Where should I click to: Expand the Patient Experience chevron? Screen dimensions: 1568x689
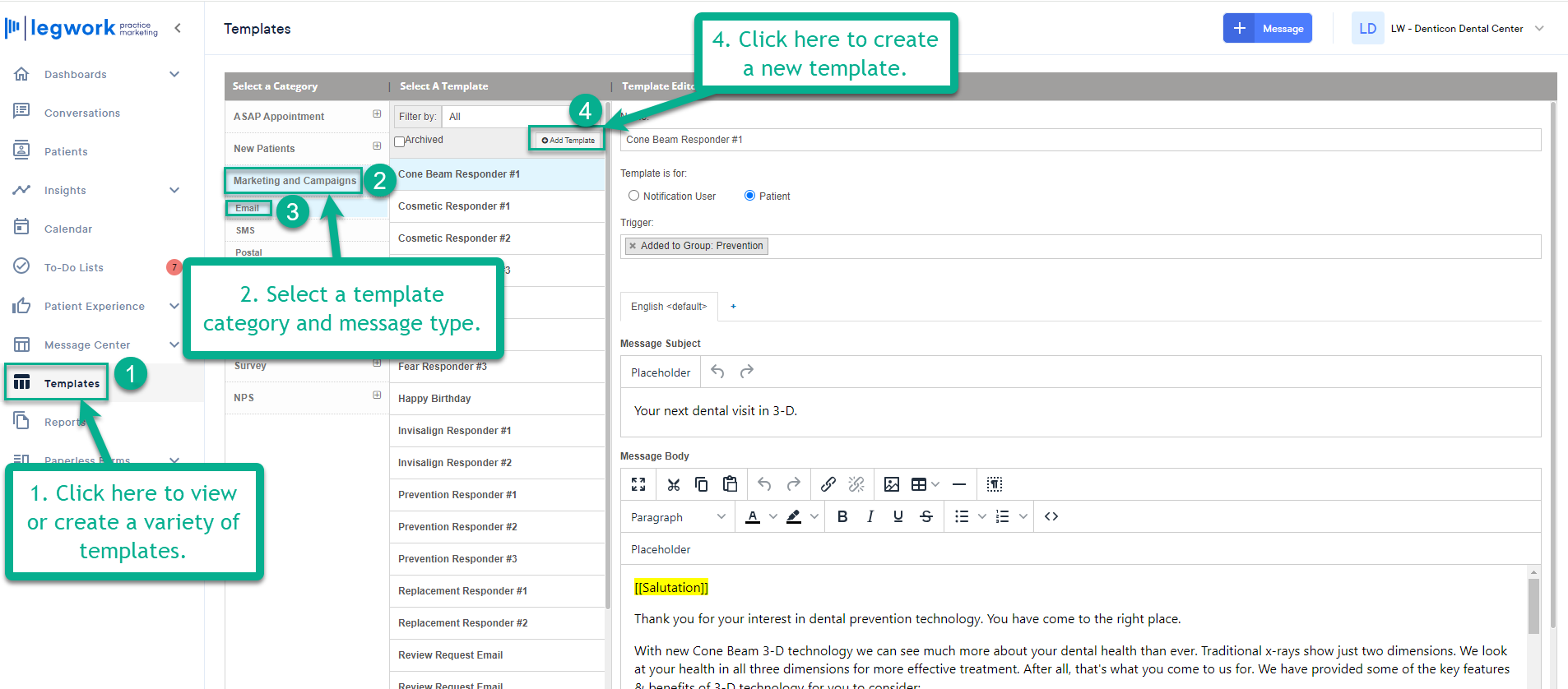(174, 306)
